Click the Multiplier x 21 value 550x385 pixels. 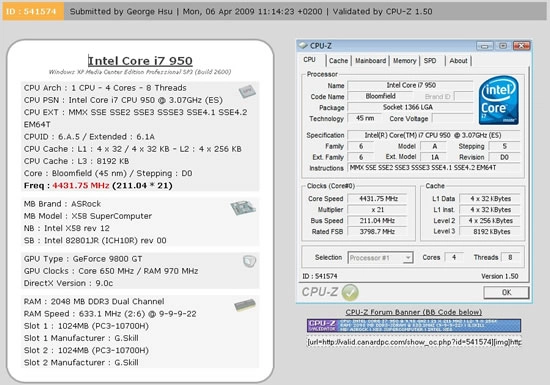377,210
